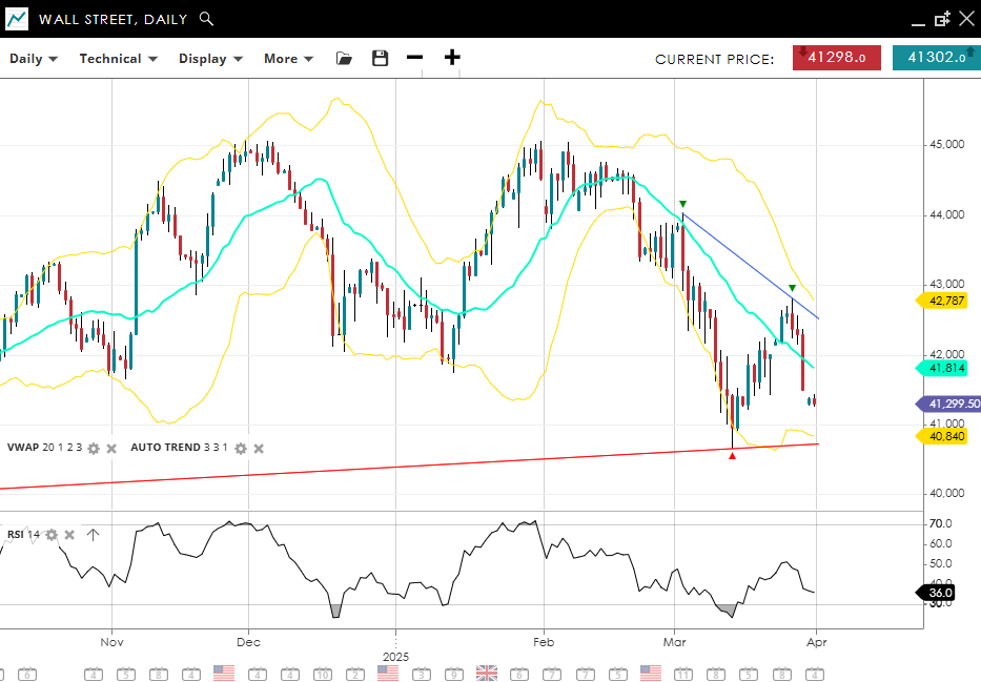Screen dimensions: 981x682
Task: Zoom in using the plus icon
Action: point(452,58)
